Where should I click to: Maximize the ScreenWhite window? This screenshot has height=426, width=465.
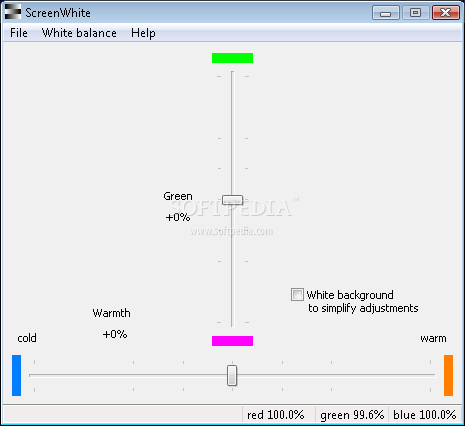[x=415, y=13]
